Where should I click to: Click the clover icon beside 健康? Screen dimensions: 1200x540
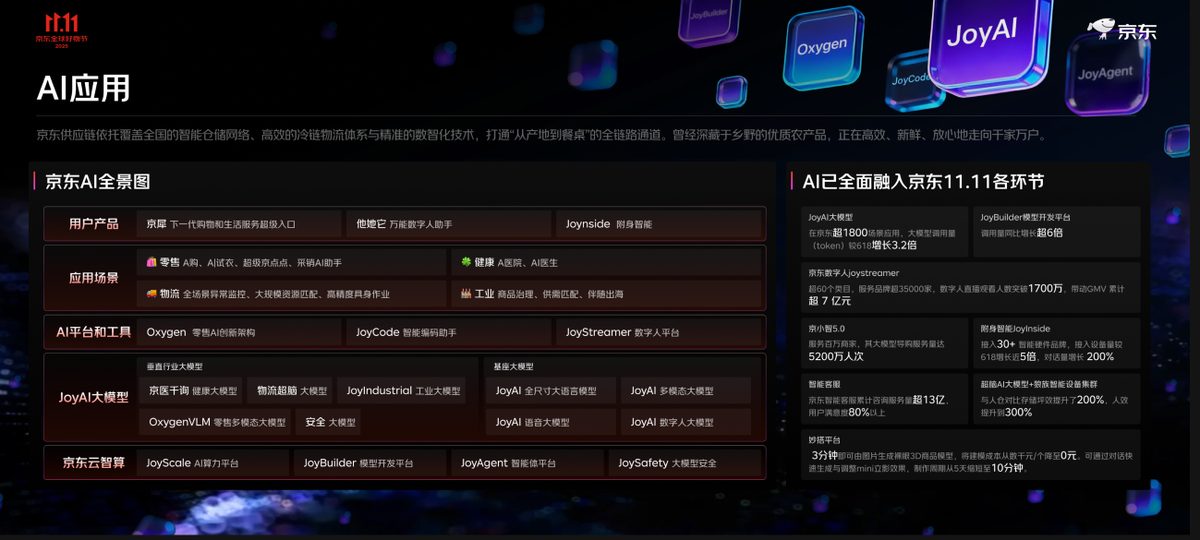(465, 262)
